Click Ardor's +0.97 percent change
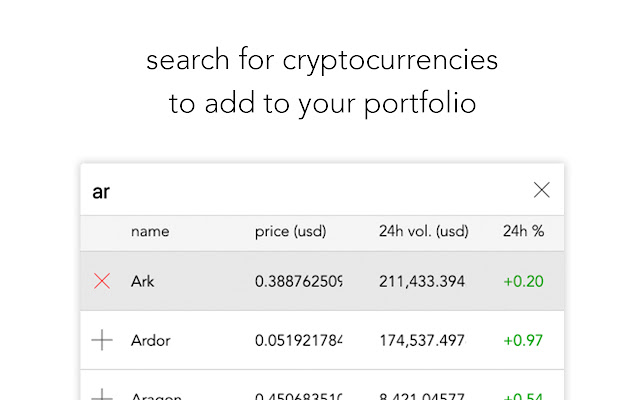Viewport: 640px width, 400px height. click(x=523, y=340)
